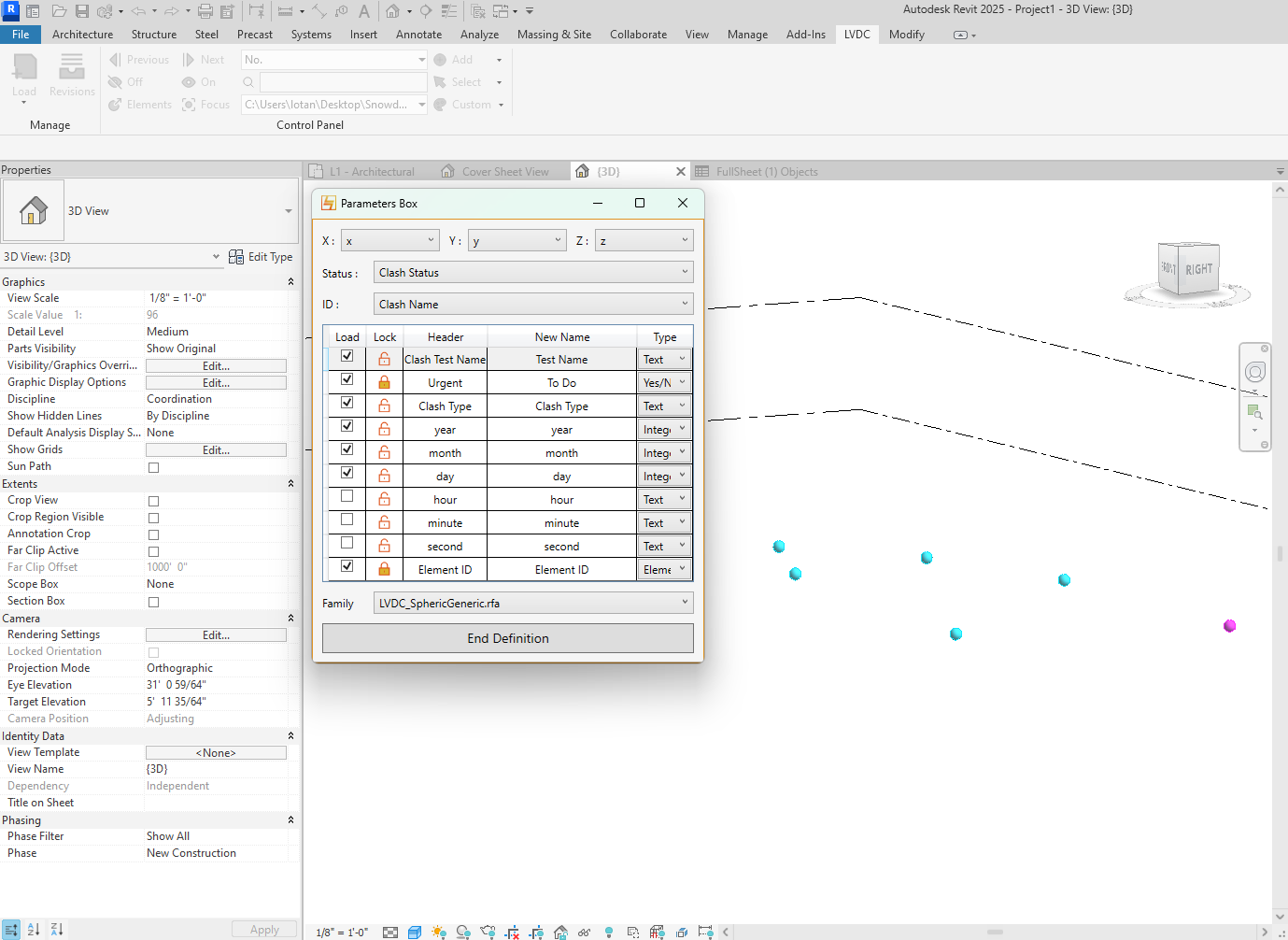Click the vertical scrollbar of the 3D view

pyautogui.click(x=1280, y=552)
